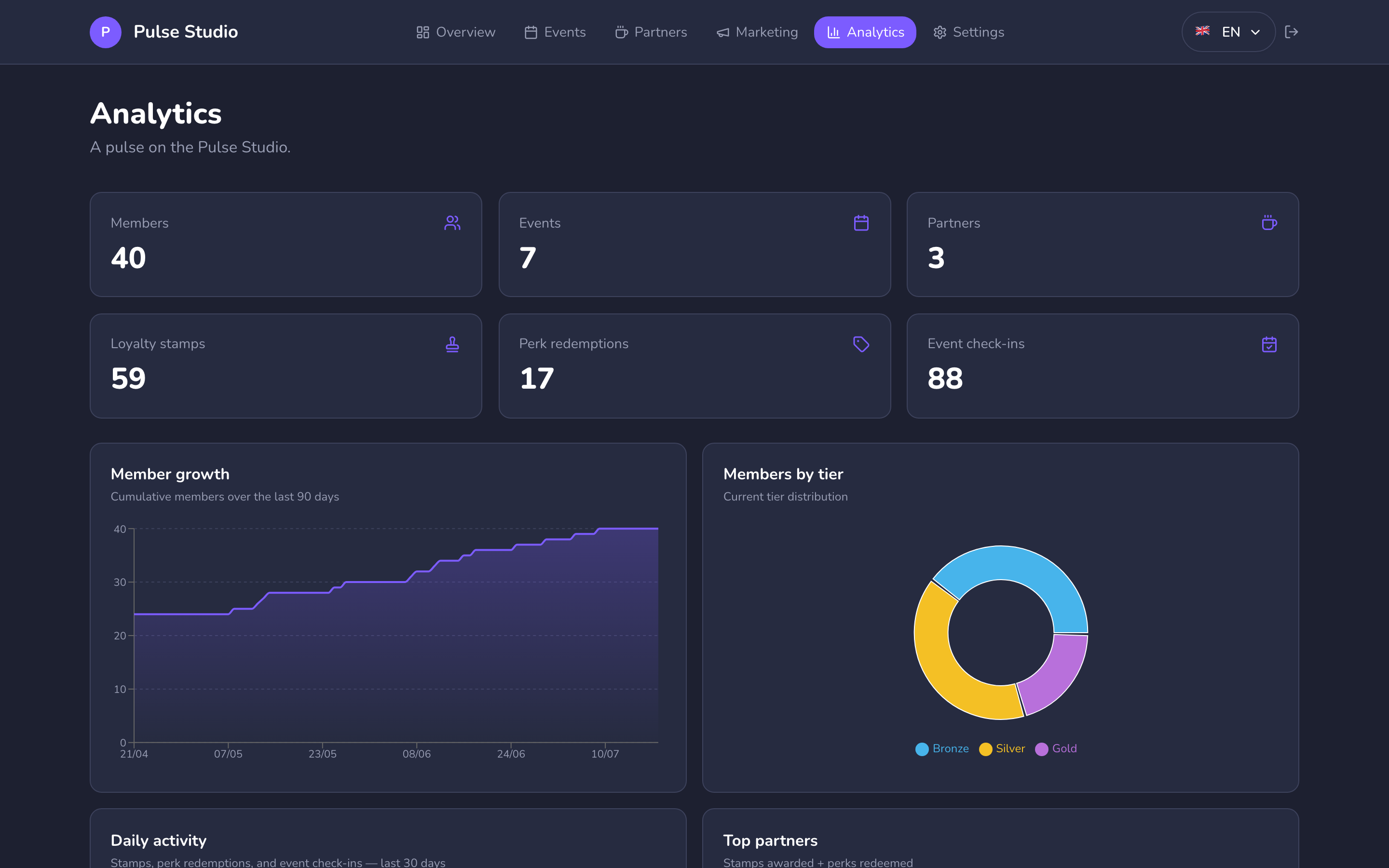Click the dropdown chevron next to EN
This screenshot has height=868, width=1389.
[x=1255, y=32]
